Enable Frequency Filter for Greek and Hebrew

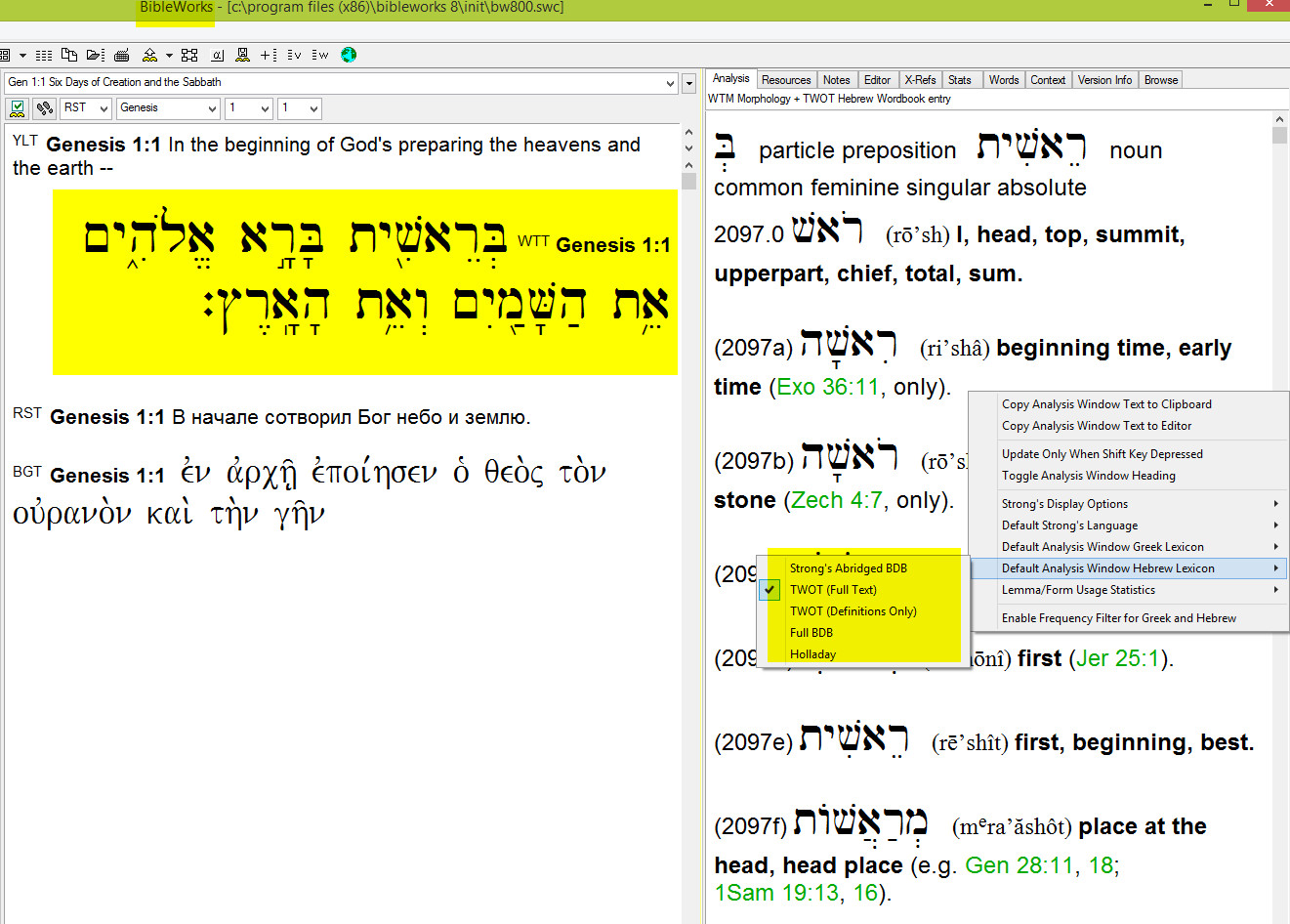[x=1128, y=618]
